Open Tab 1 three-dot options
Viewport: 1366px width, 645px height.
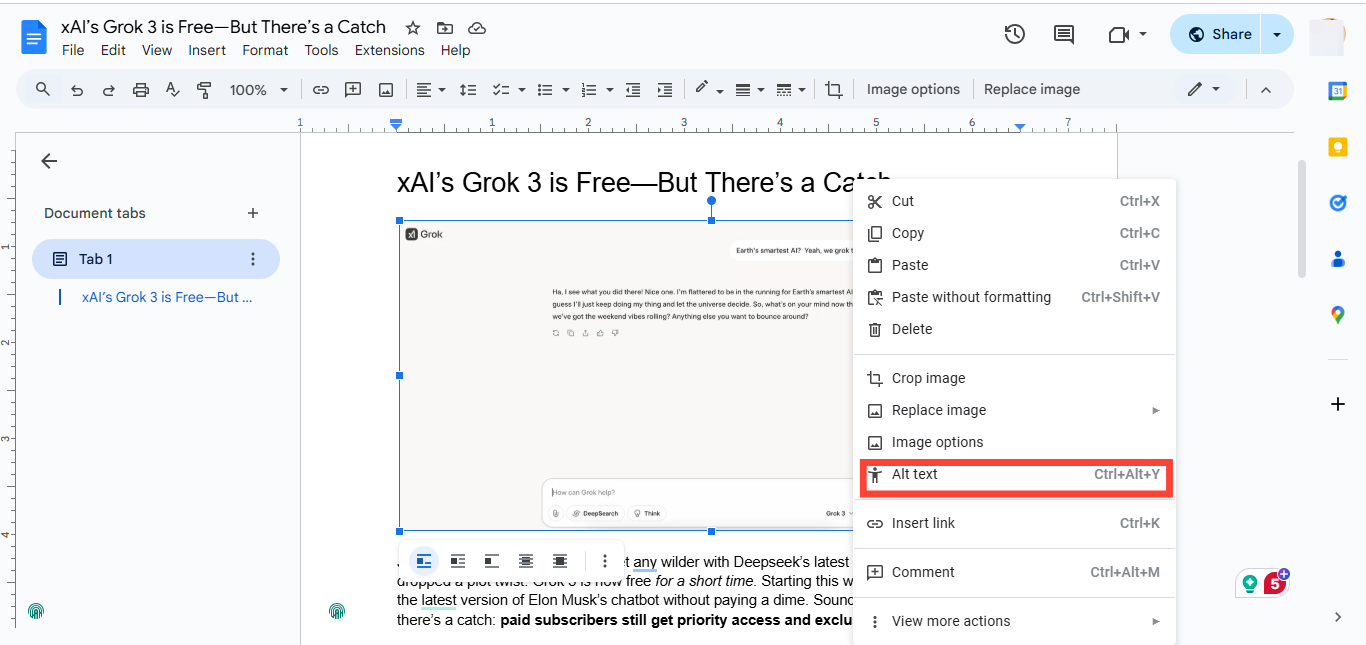[253, 259]
